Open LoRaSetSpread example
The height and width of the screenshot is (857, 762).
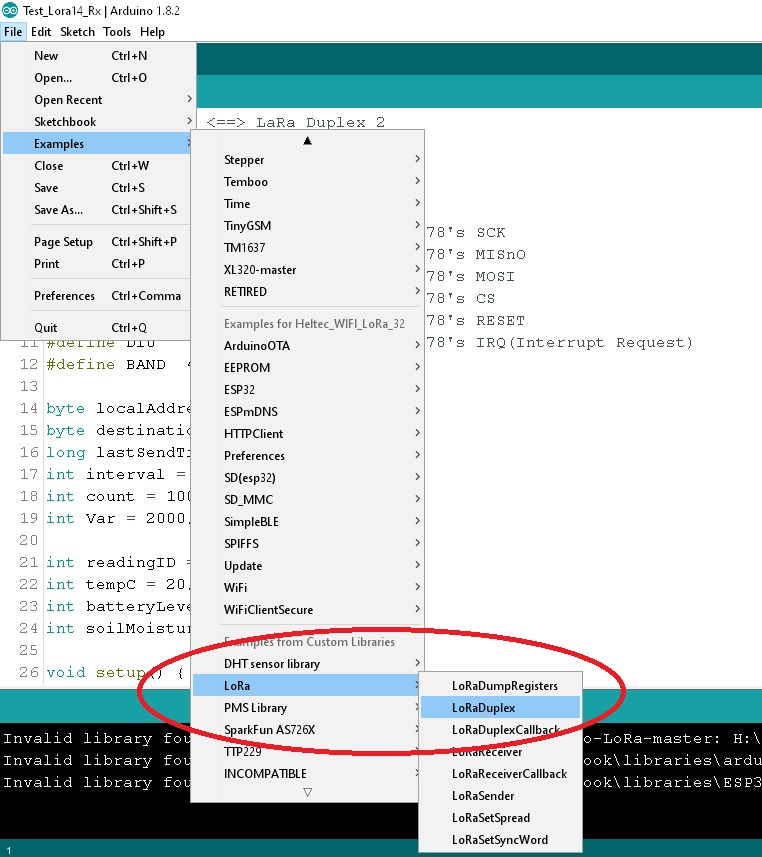pos(500,818)
